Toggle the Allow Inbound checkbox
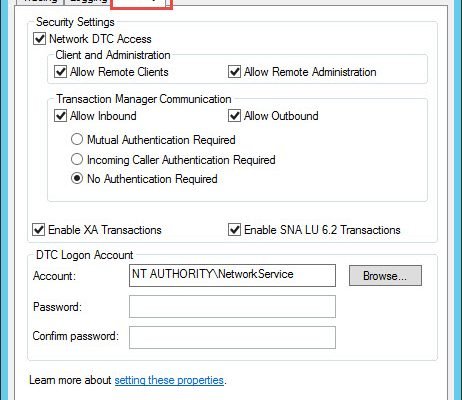Image resolution: width=462 pixels, height=400 pixels. (60, 116)
